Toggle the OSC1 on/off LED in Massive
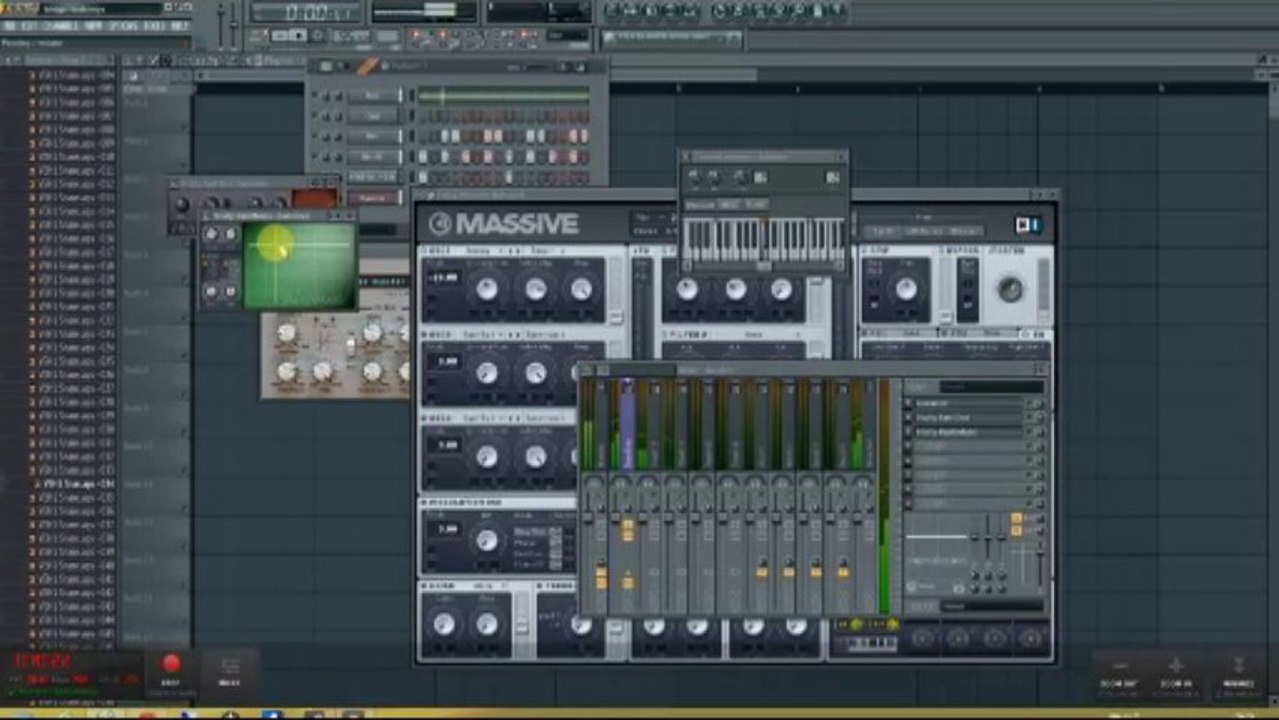 click(425, 249)
